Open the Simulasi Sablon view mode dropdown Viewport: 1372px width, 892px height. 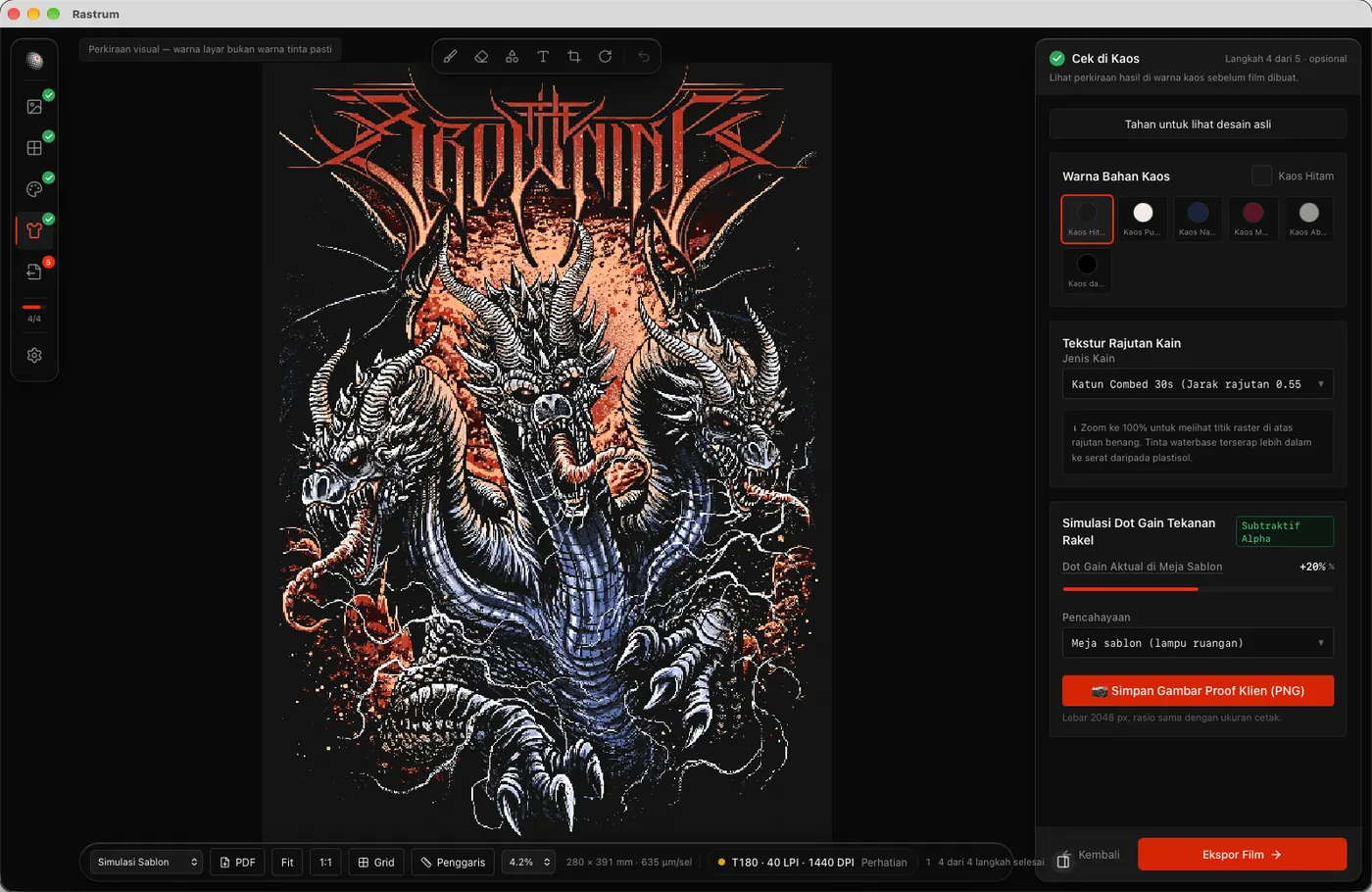coord(147,863)
